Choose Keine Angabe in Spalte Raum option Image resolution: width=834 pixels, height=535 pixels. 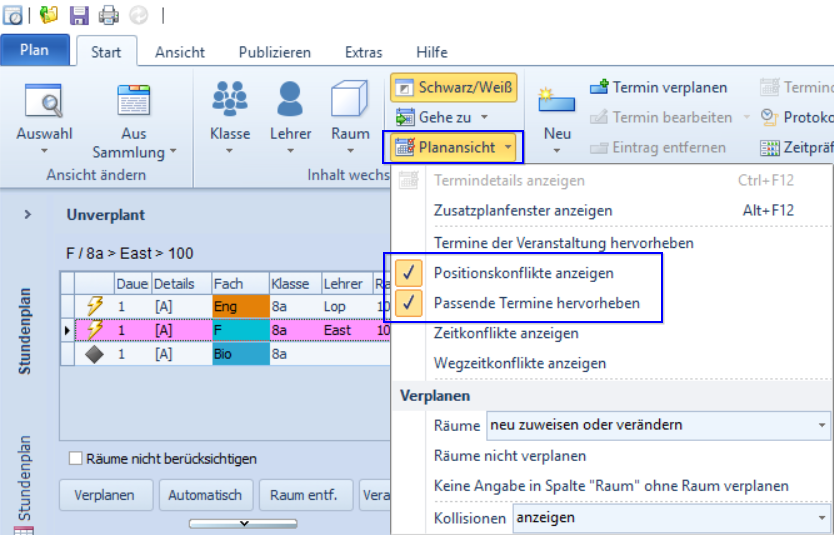point(611,486)
